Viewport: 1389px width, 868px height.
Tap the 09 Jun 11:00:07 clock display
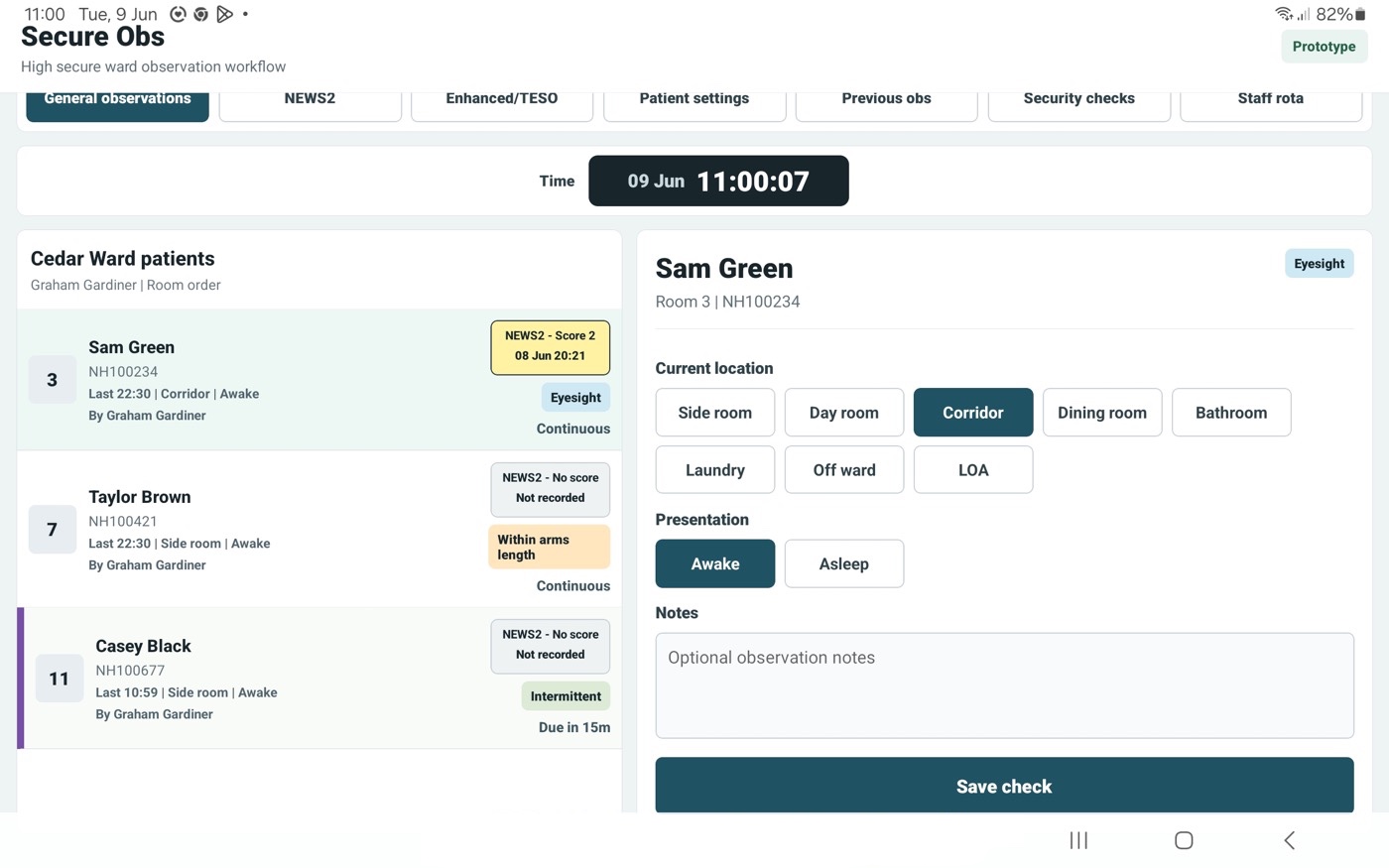coord(718,181)
